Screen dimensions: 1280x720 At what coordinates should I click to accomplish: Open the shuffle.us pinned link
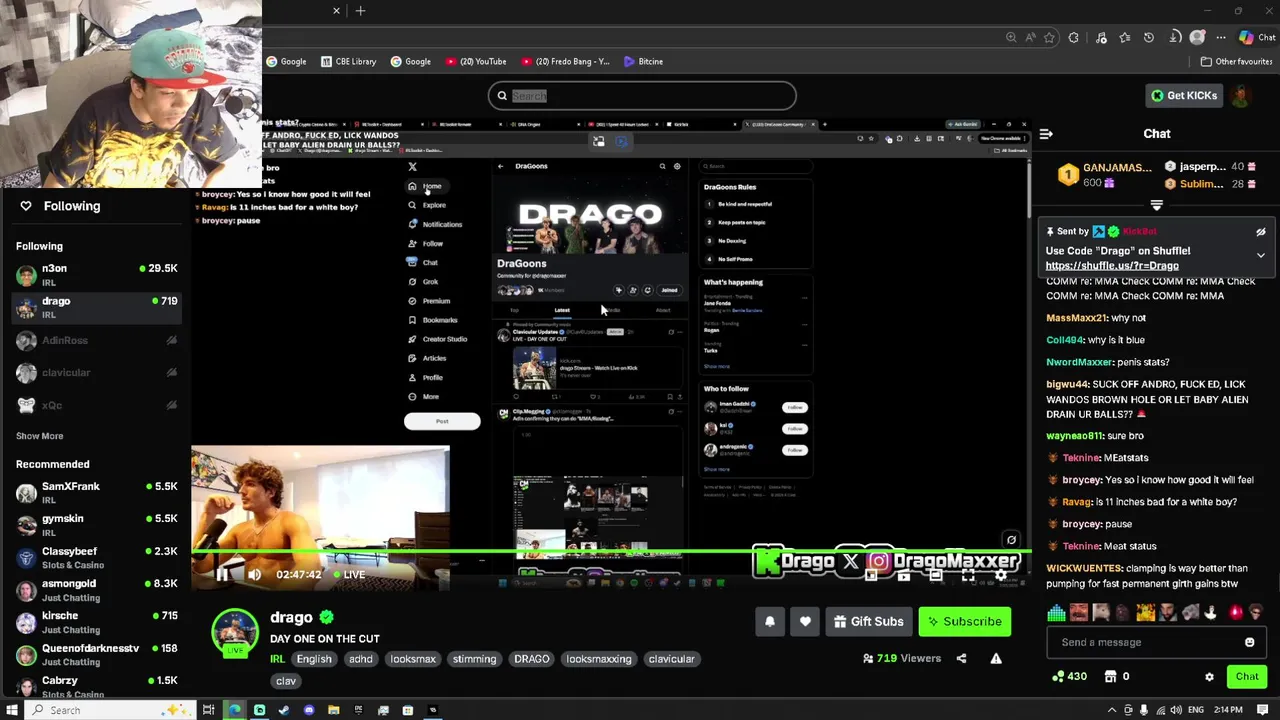tap(1112, 266)
